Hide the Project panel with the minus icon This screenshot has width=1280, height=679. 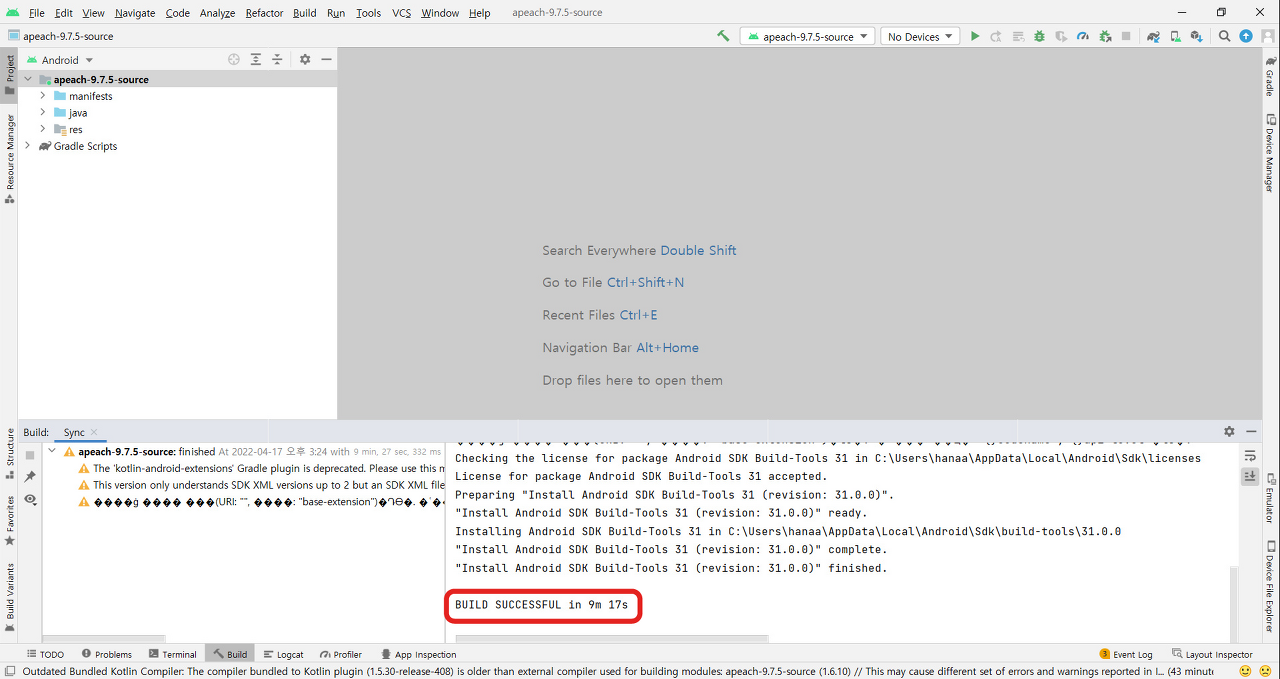pos(326,60)
